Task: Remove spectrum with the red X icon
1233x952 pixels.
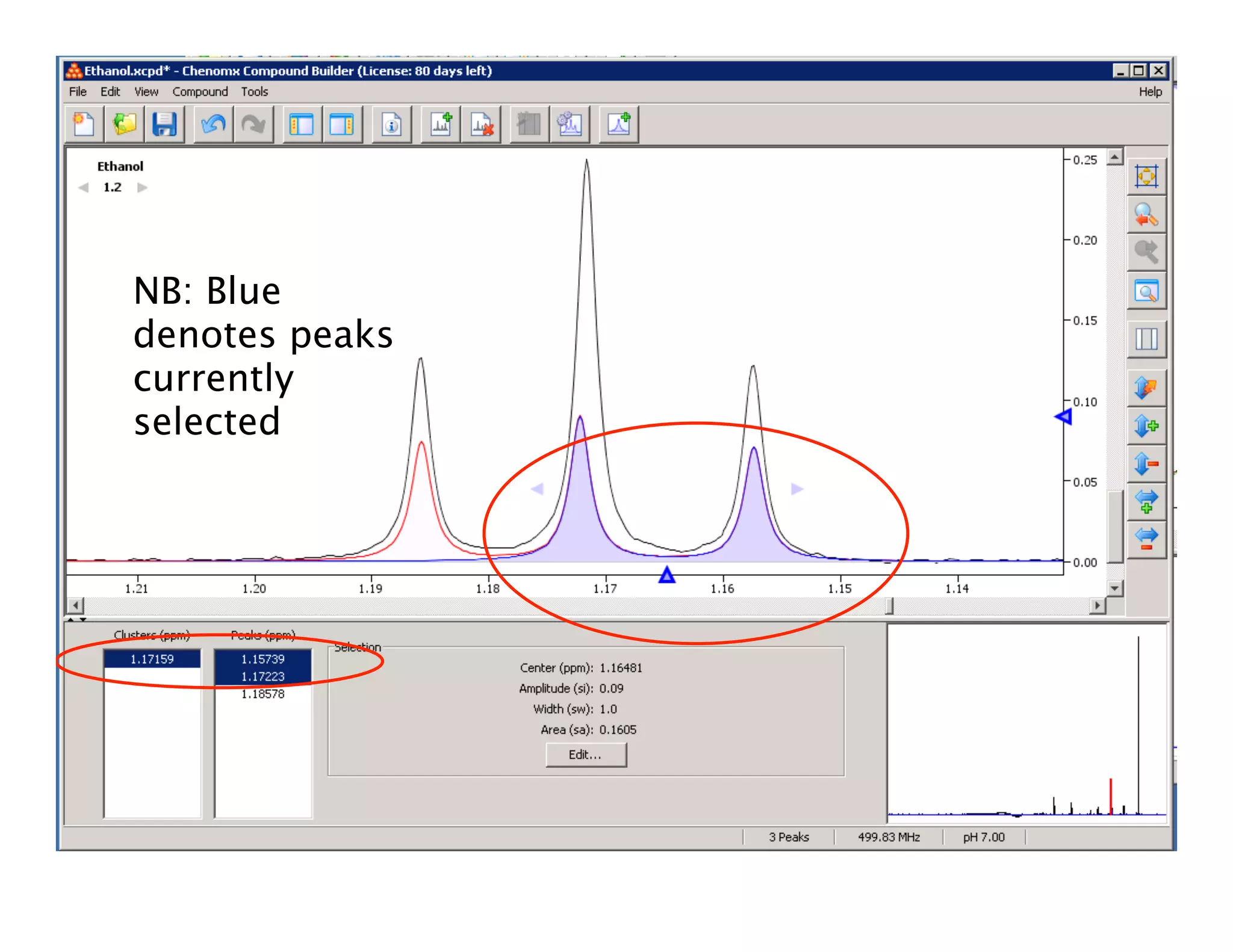Action: click(481, 125)
